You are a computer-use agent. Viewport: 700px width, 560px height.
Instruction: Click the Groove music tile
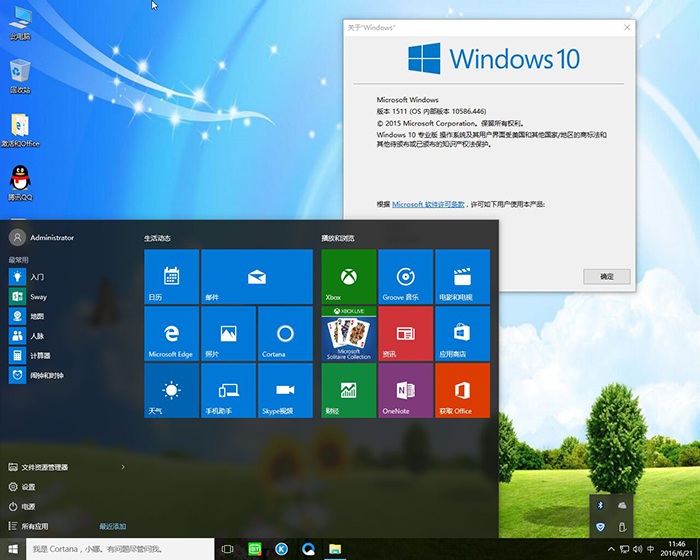405,277
